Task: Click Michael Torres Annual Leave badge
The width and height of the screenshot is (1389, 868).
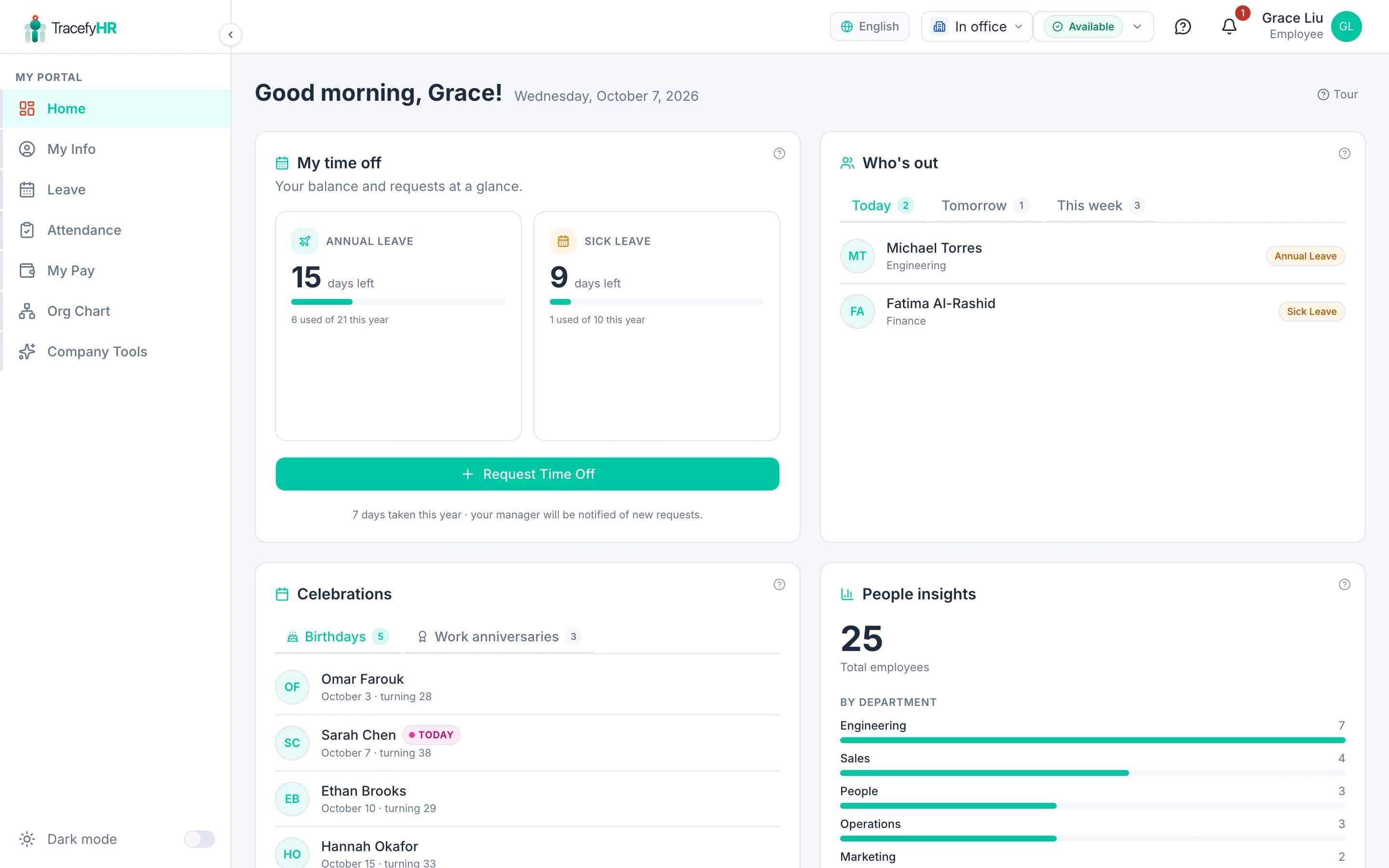Action: [1305, 256]
